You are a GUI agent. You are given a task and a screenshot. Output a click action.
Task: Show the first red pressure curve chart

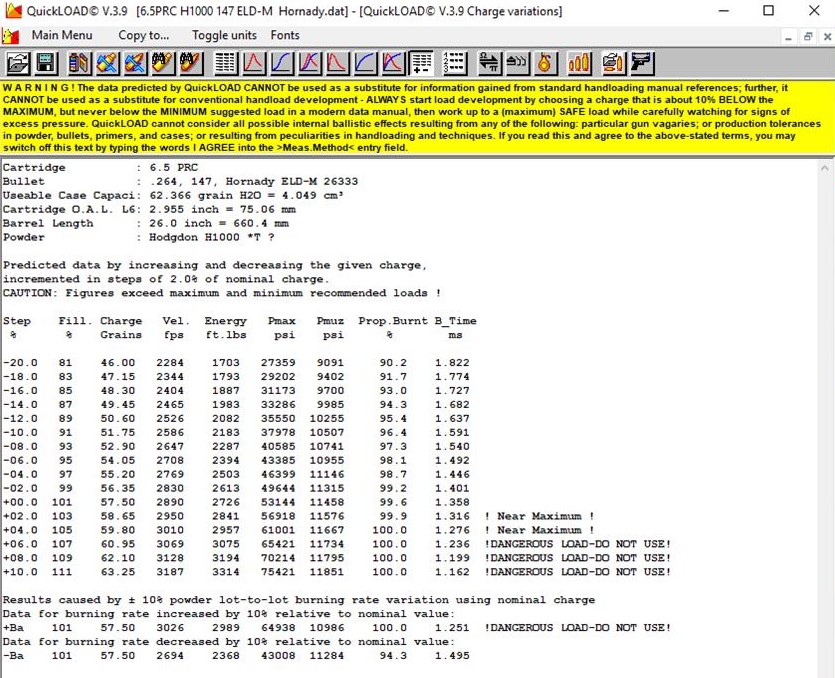(253, 63)
